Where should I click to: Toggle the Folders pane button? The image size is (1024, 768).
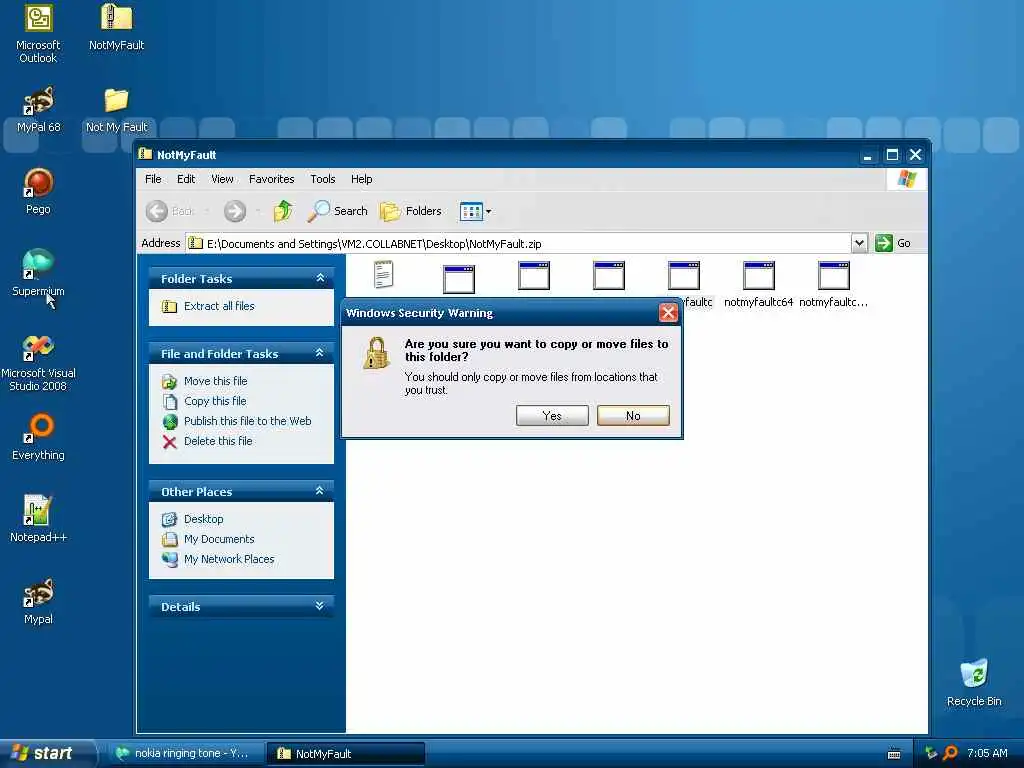(x=411, y=211)
